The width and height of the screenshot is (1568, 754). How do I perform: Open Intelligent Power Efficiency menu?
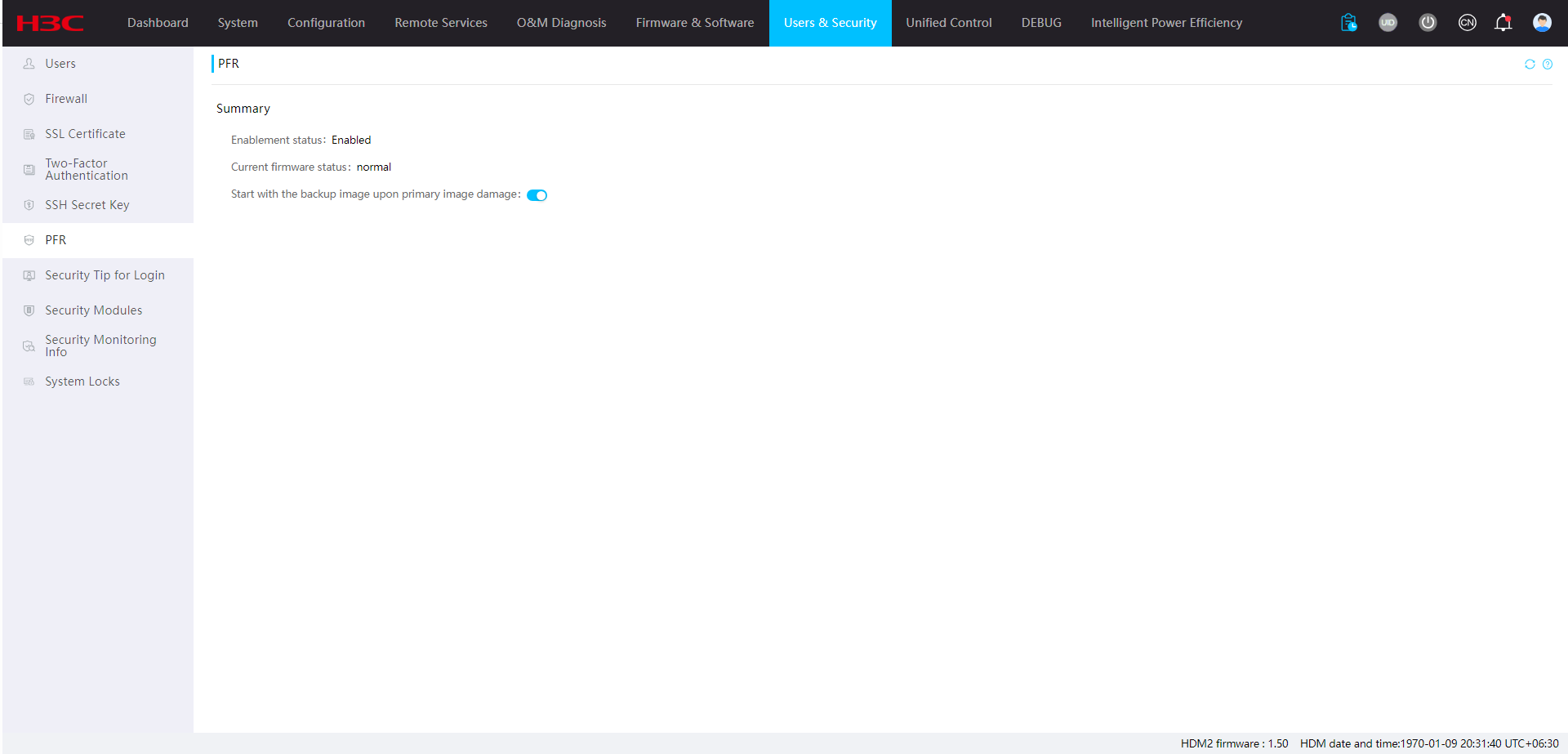tap(1166, 23)
